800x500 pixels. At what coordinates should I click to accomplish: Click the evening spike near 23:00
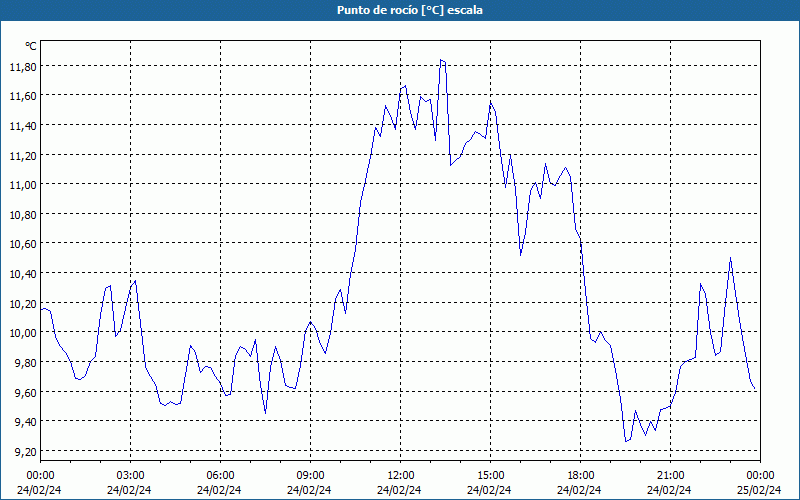pos(731,258)
